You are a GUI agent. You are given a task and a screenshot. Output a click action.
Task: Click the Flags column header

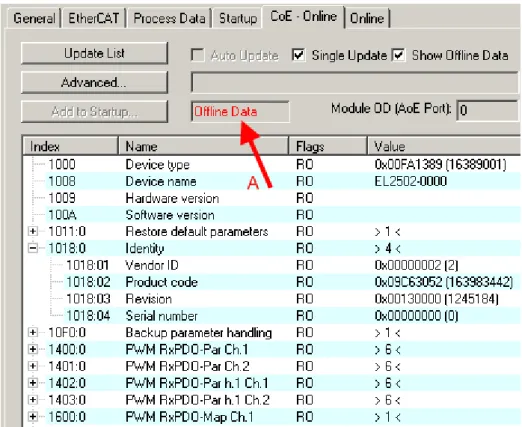click(x=328, y=146)
